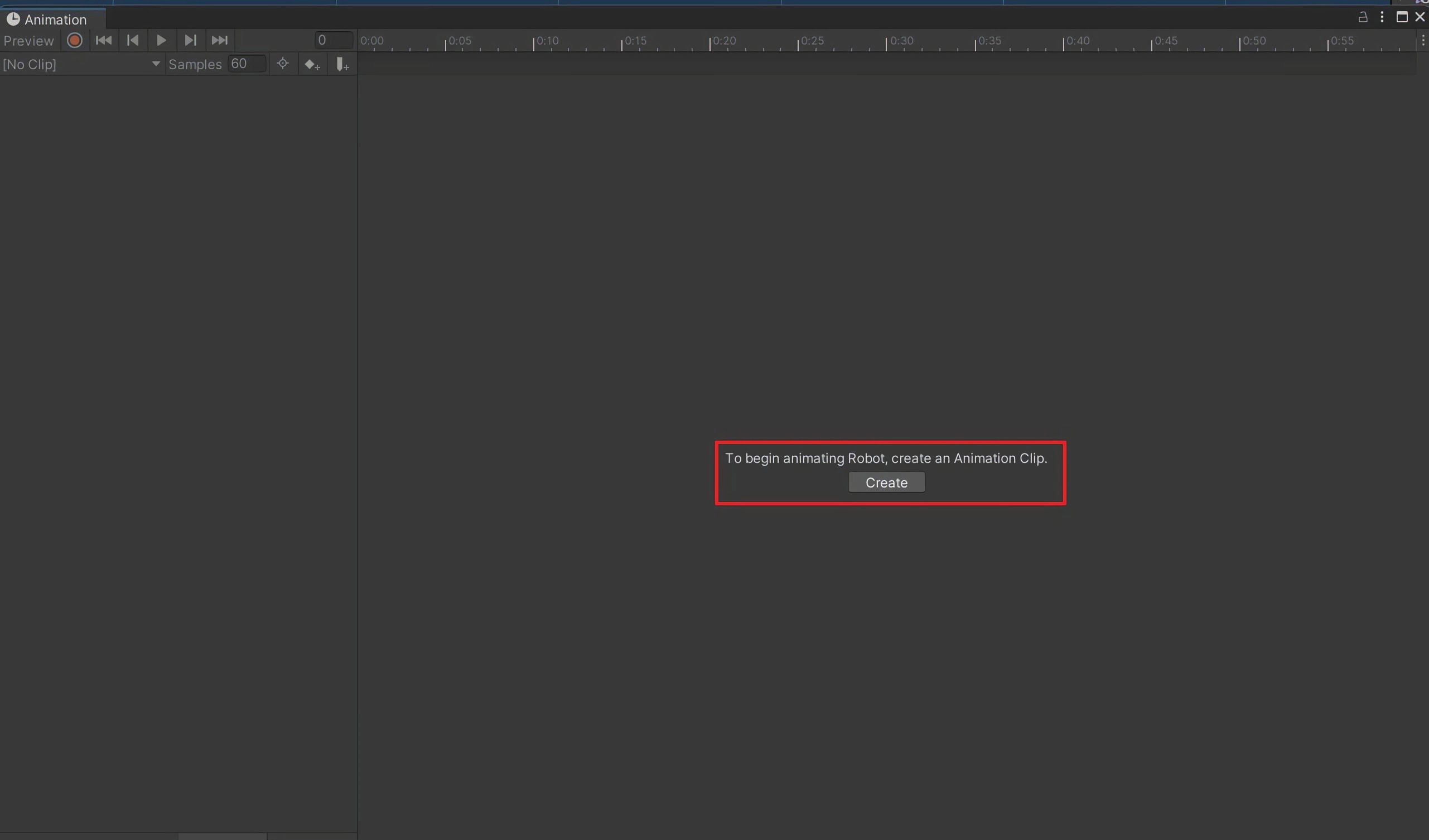This screenshot has width=1429, height=840.
Task: Click timeline at 0:45 marker
Action: 1166,41
